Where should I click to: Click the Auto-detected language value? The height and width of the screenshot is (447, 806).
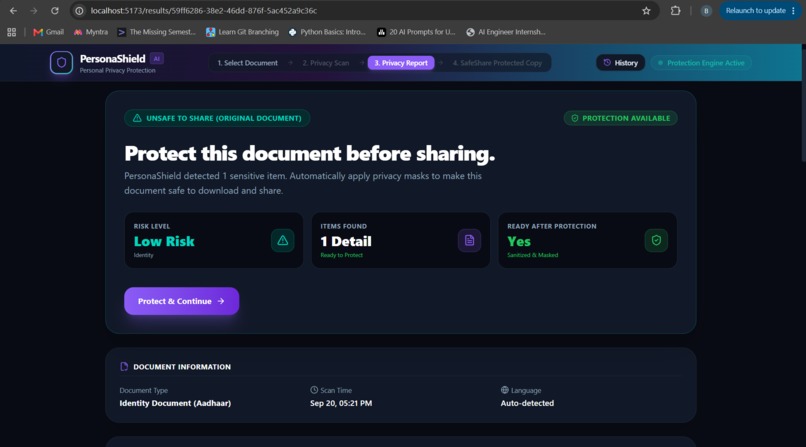click(527, 403)
